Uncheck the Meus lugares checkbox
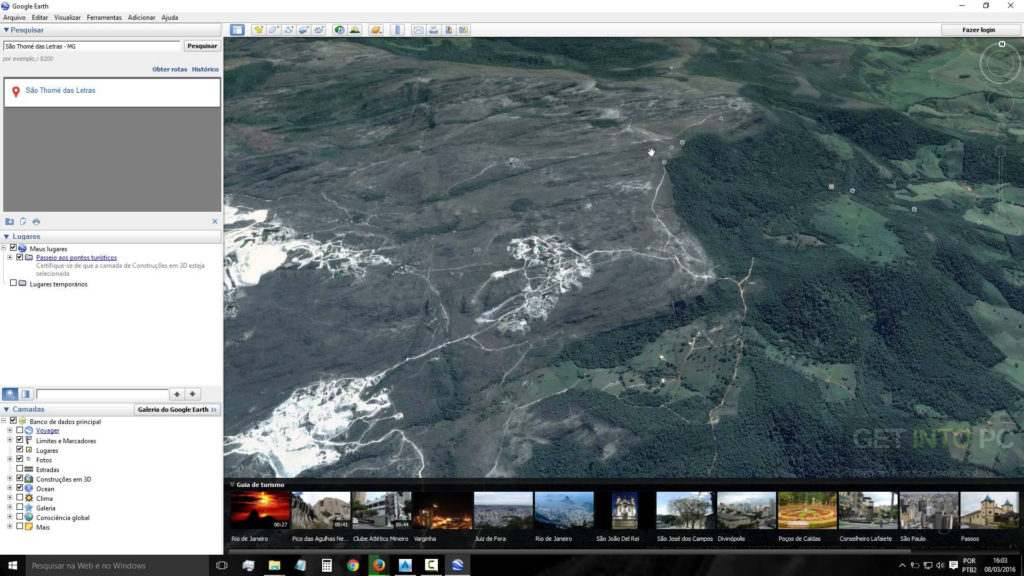Screen dimensions: 1024x576 pos(13,248)
